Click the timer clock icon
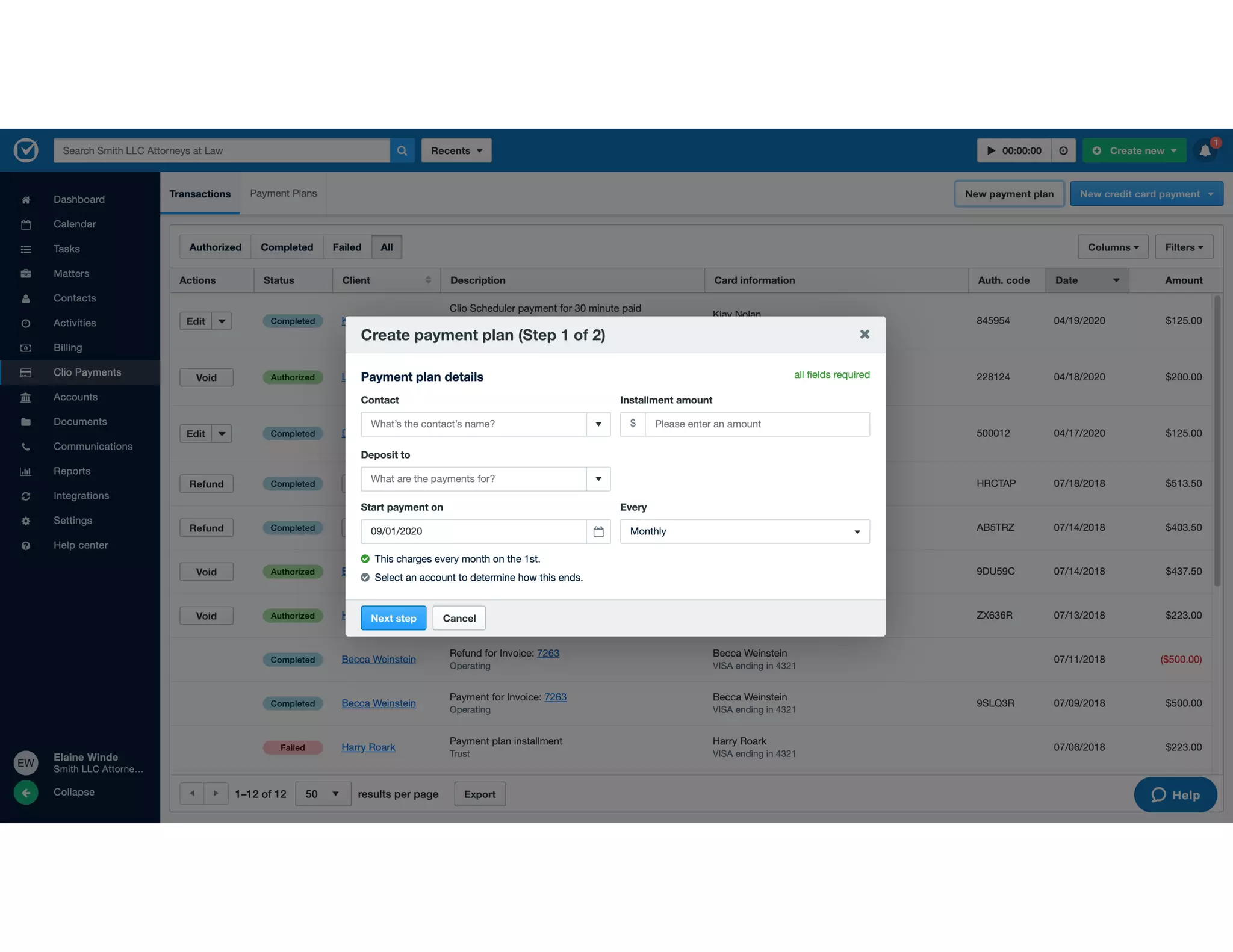The image size is (1233, 952). click(1063, 150)
